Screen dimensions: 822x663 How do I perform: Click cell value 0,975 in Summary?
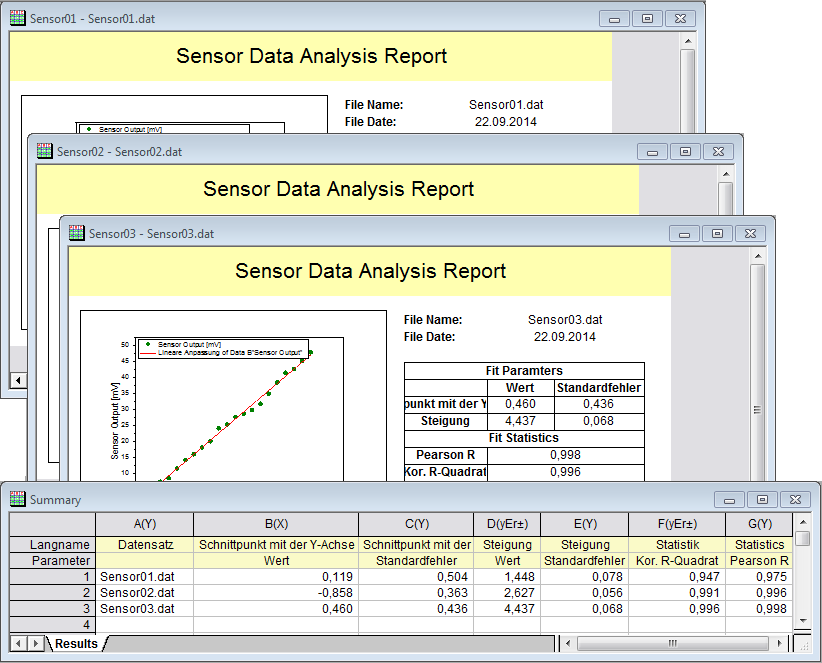coord(759,577)
